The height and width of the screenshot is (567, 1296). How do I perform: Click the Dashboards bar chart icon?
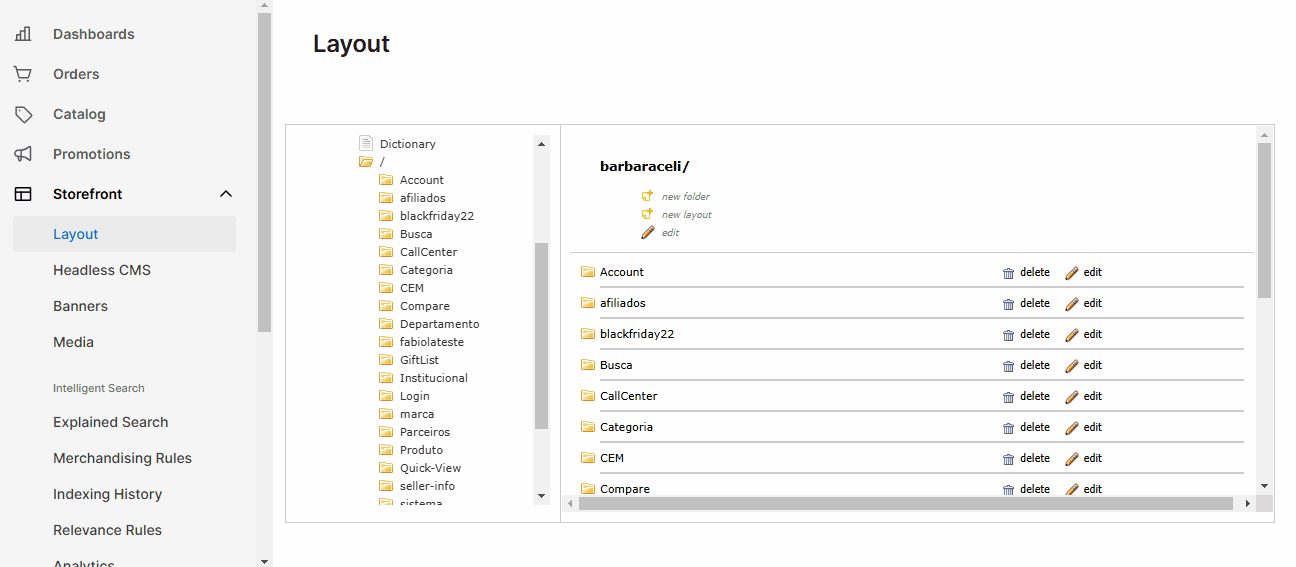(x=23, y=34)
